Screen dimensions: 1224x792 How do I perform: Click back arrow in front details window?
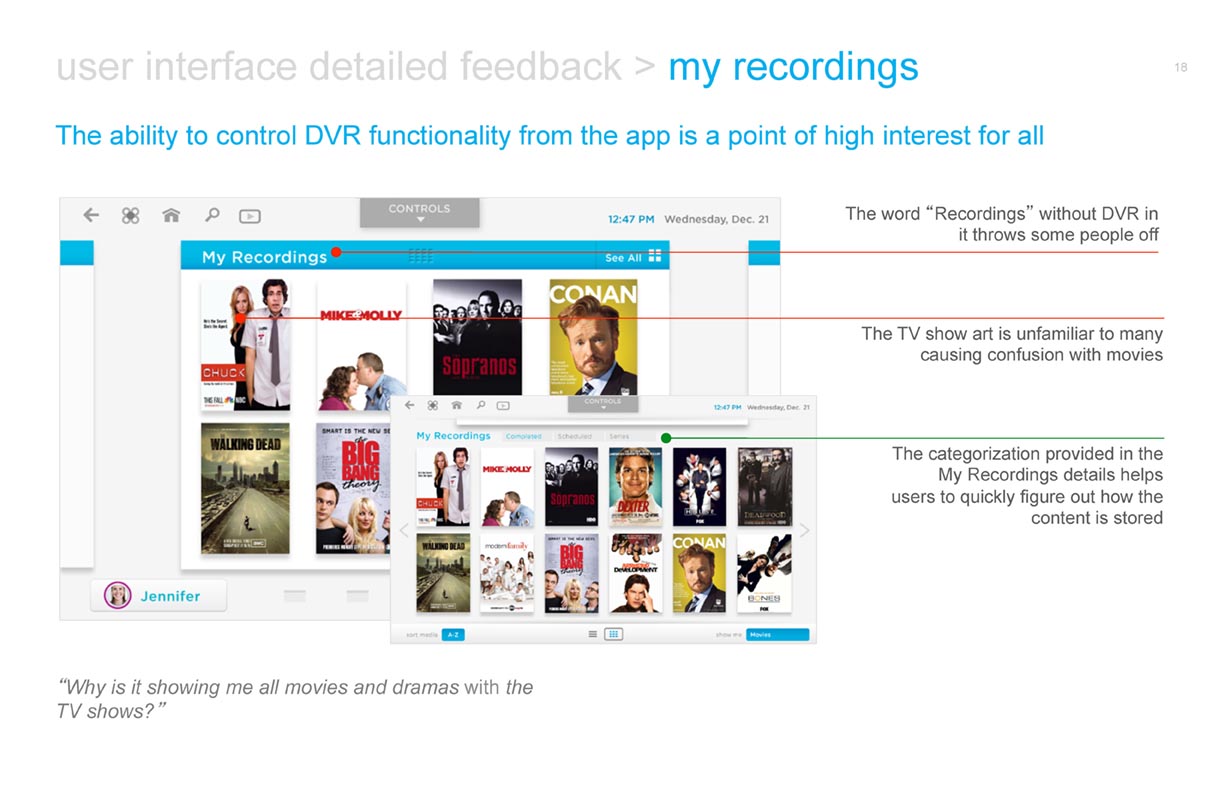[409, 406]
